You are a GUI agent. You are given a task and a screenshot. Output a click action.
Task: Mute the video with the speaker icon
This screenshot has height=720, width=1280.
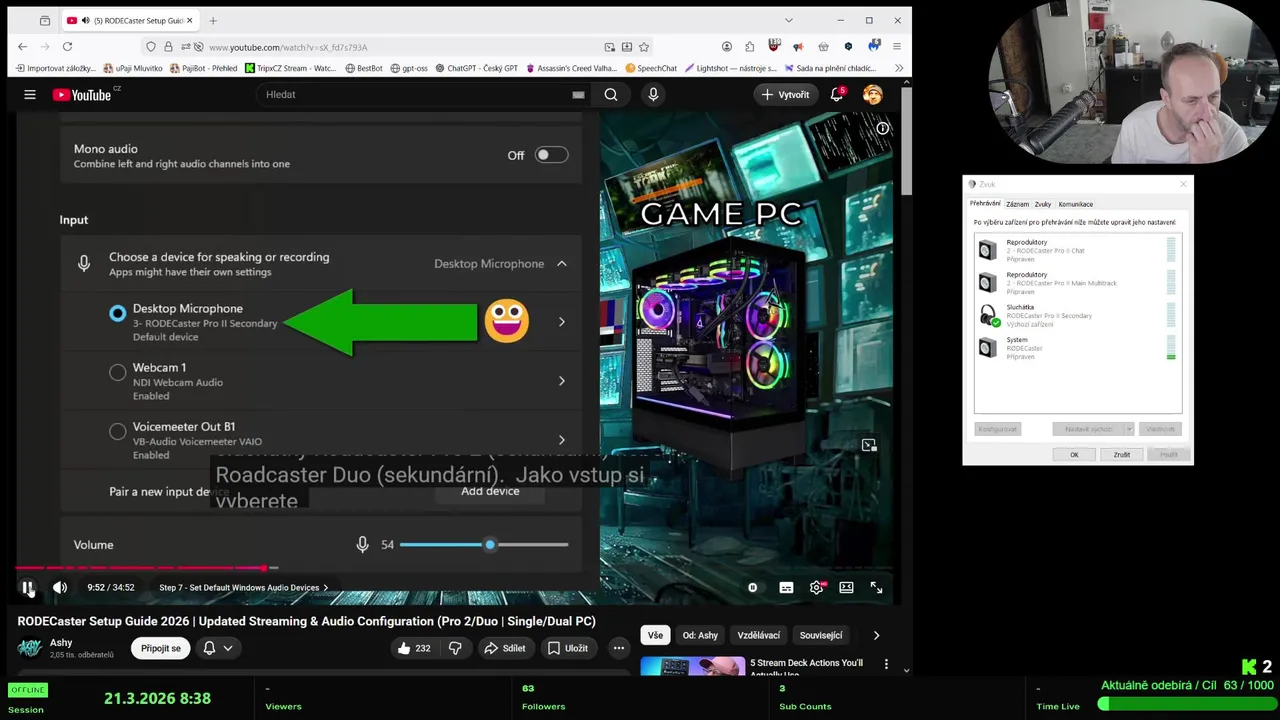60,588
